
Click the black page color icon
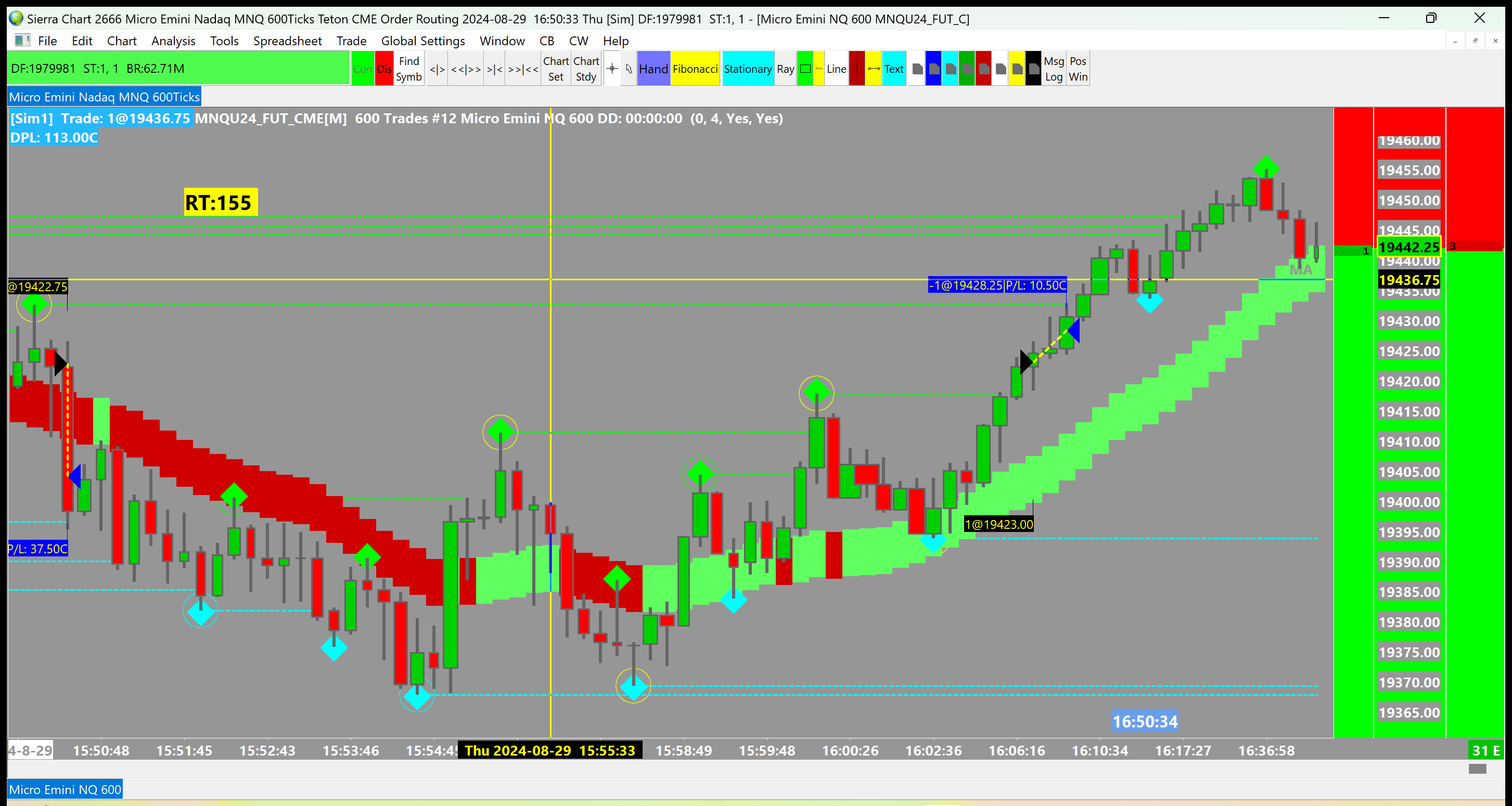coord(1034,69)
